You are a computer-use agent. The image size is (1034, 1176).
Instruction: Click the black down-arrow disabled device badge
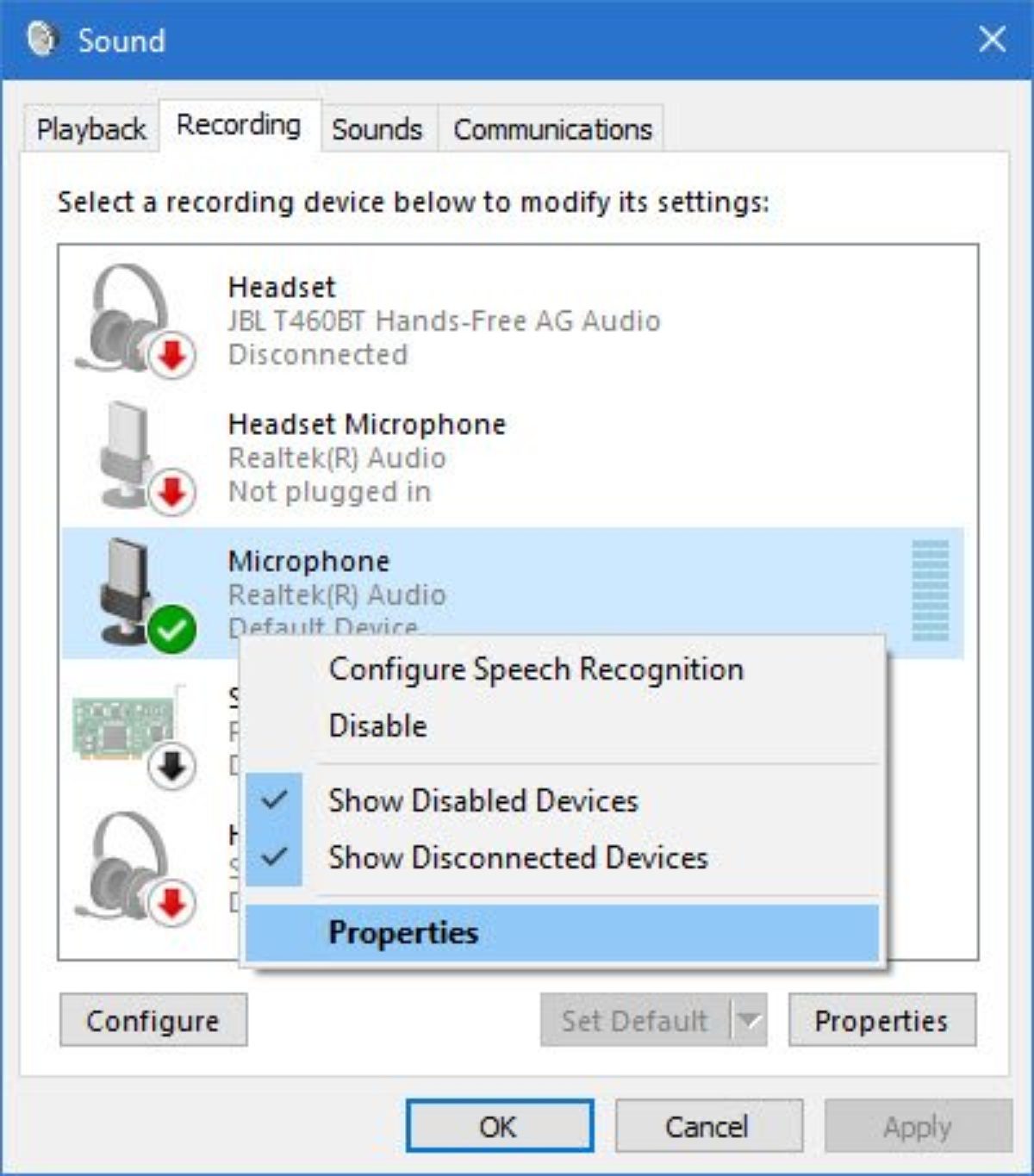point(171,766)
